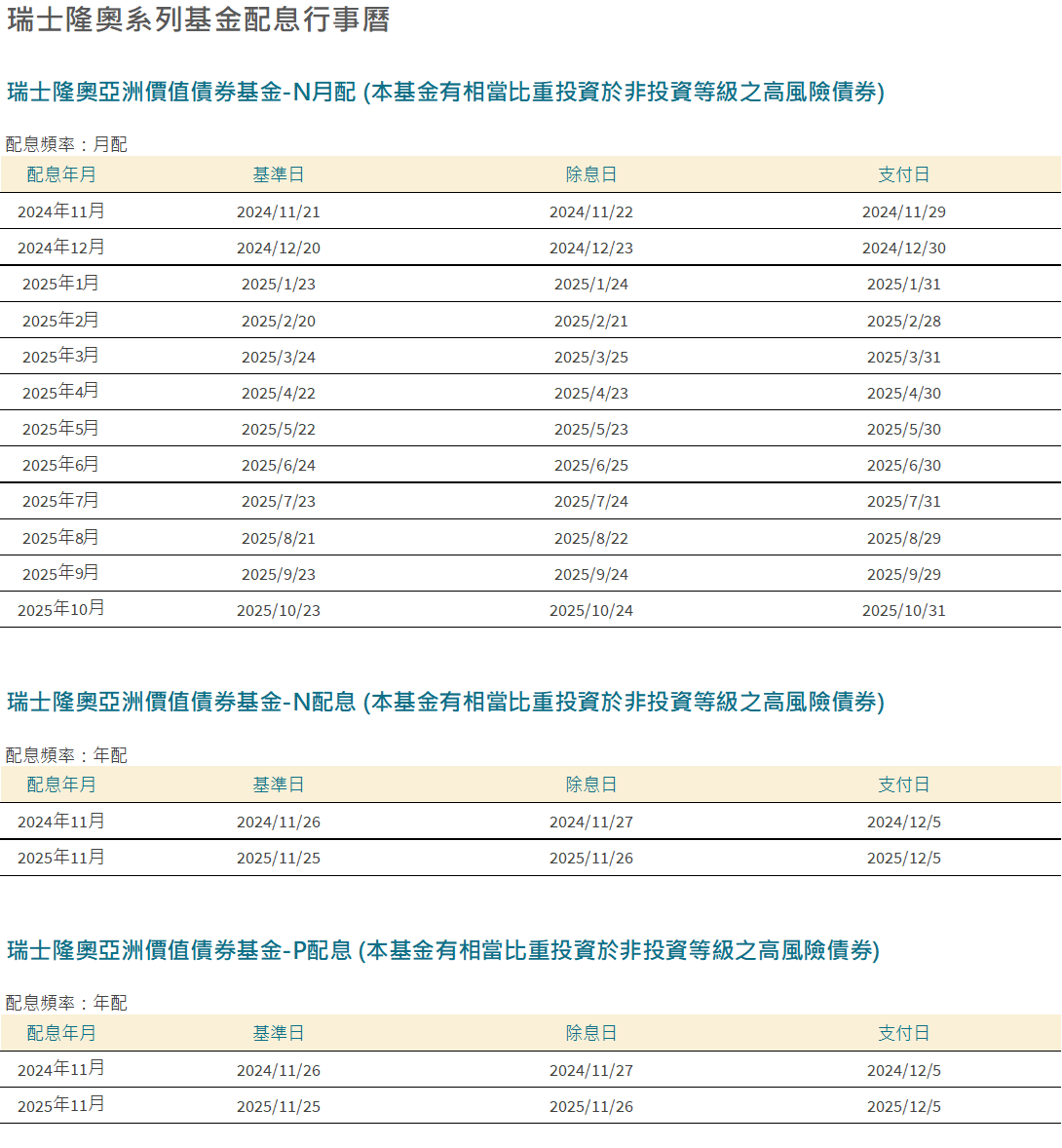Click 配息年月 header in N月配 table
The image size is (1062, 1148).
pos(61,175)
